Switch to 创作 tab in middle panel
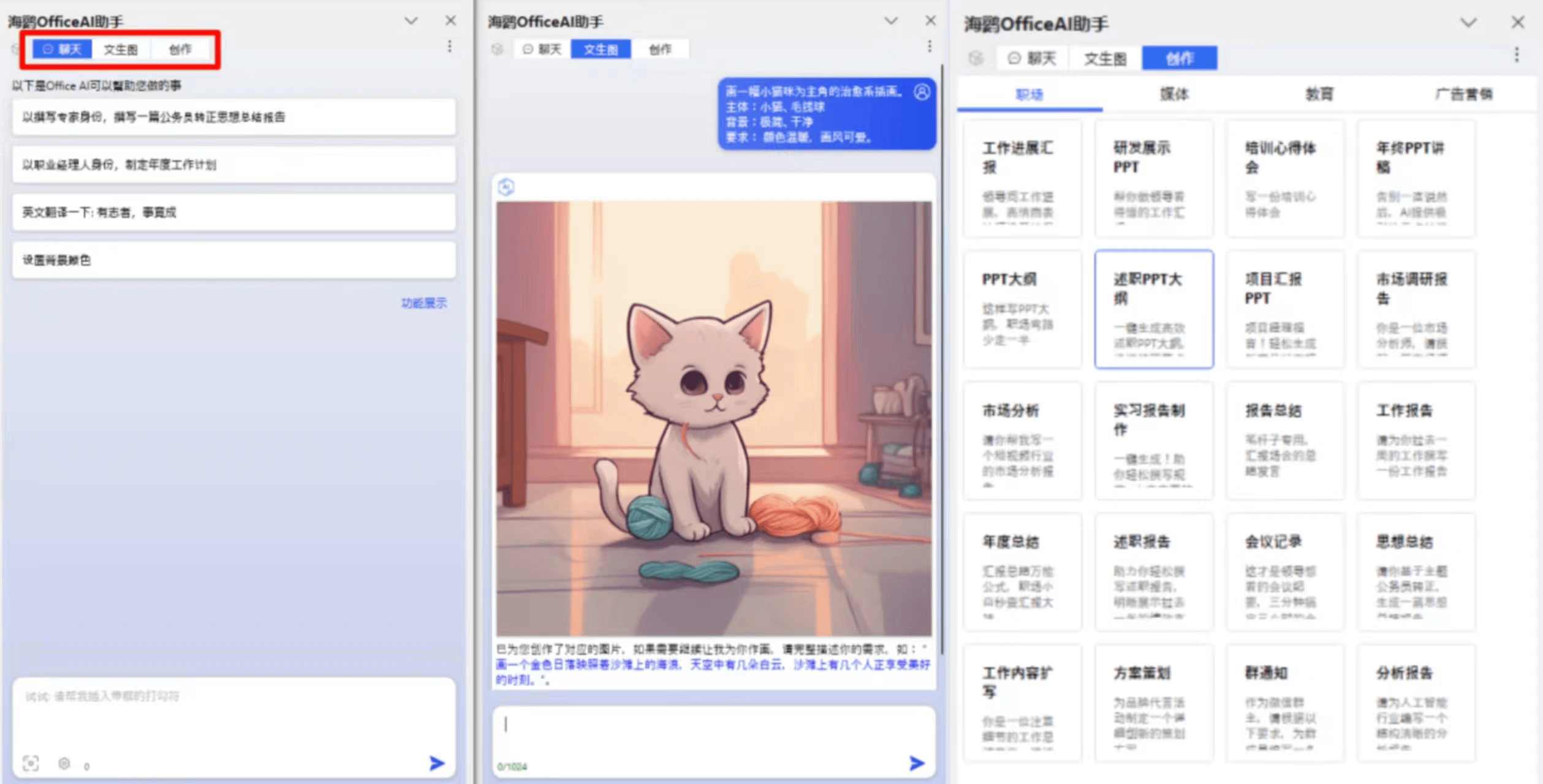1543x784 pixels. point(660,49)
